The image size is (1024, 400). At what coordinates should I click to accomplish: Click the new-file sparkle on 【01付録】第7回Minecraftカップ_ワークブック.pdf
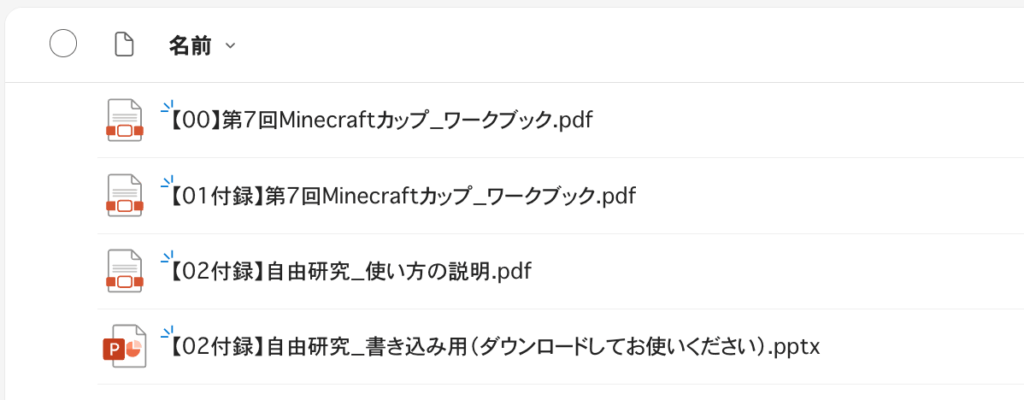[167, 181]
